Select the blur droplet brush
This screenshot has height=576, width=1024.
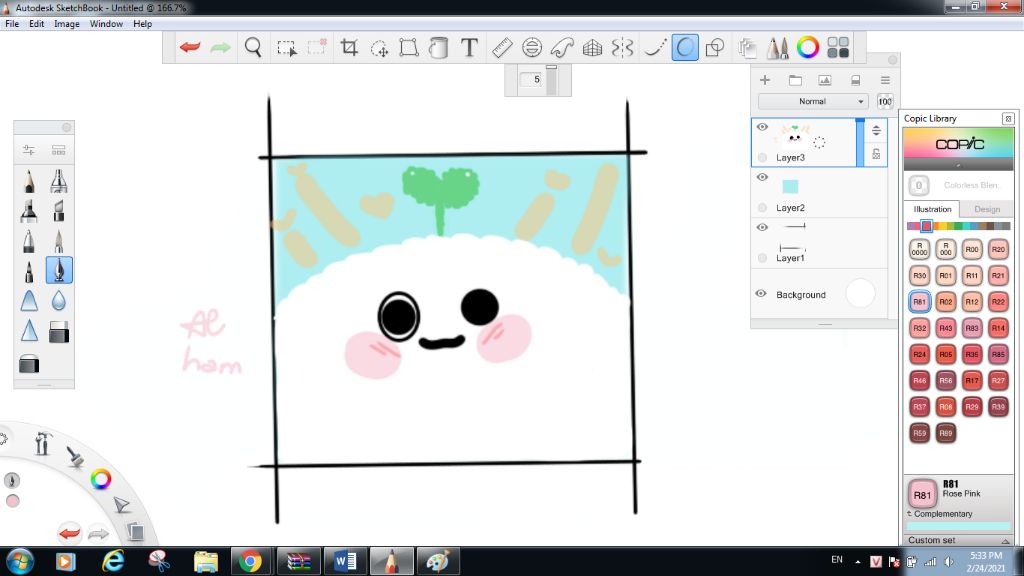pos(59,300)
